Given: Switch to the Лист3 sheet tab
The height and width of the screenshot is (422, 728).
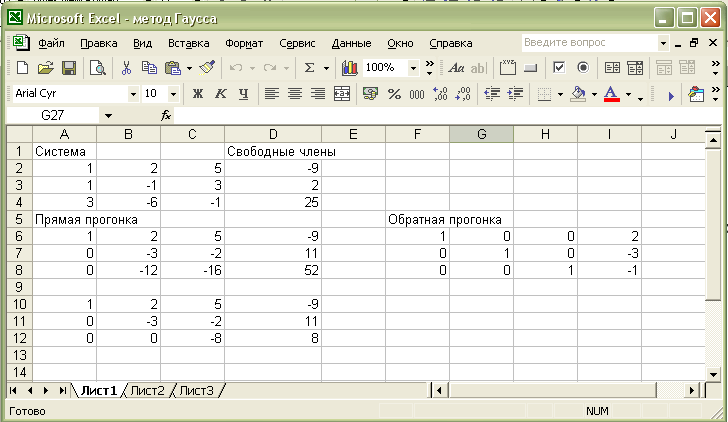Looking at the screenshot, I should pyautogui.click(x=196, y=390).
